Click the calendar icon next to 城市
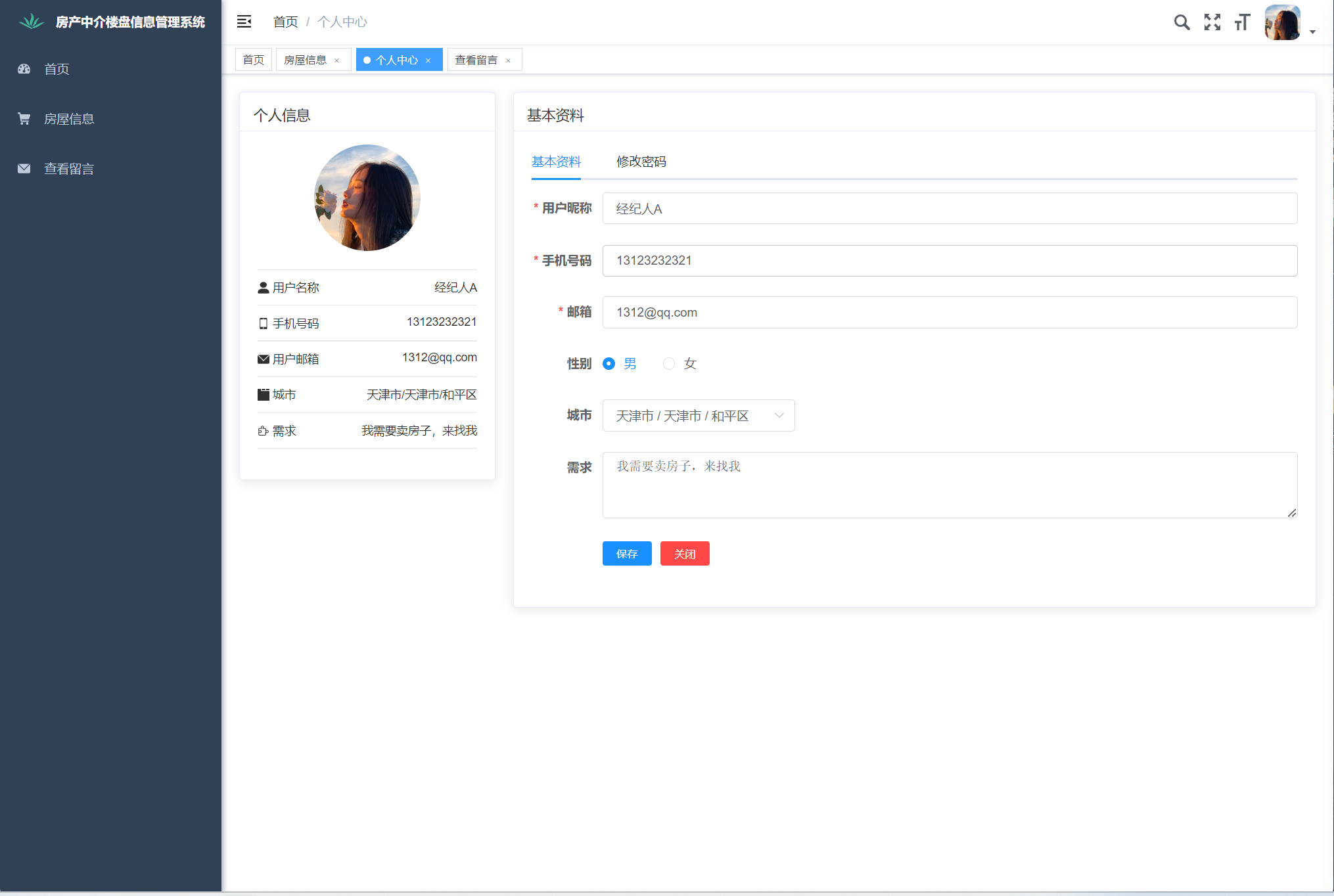 (263, 395)
